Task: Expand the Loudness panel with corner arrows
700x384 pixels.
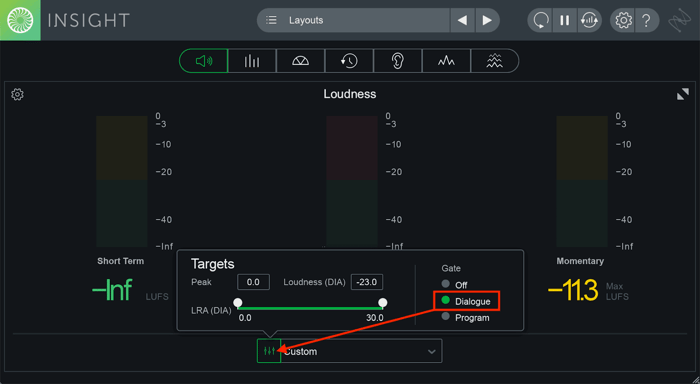Action: (x=683, y=94)
